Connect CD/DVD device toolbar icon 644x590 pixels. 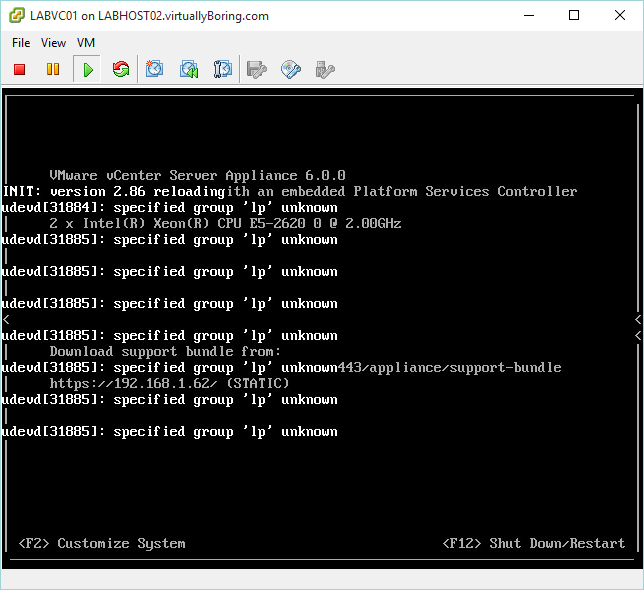click(291, 69)
